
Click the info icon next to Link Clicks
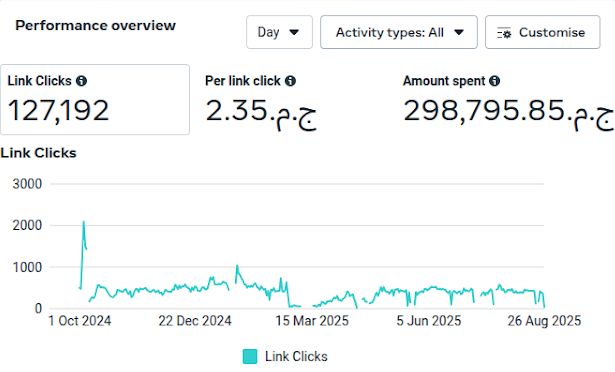coord(81,81)
